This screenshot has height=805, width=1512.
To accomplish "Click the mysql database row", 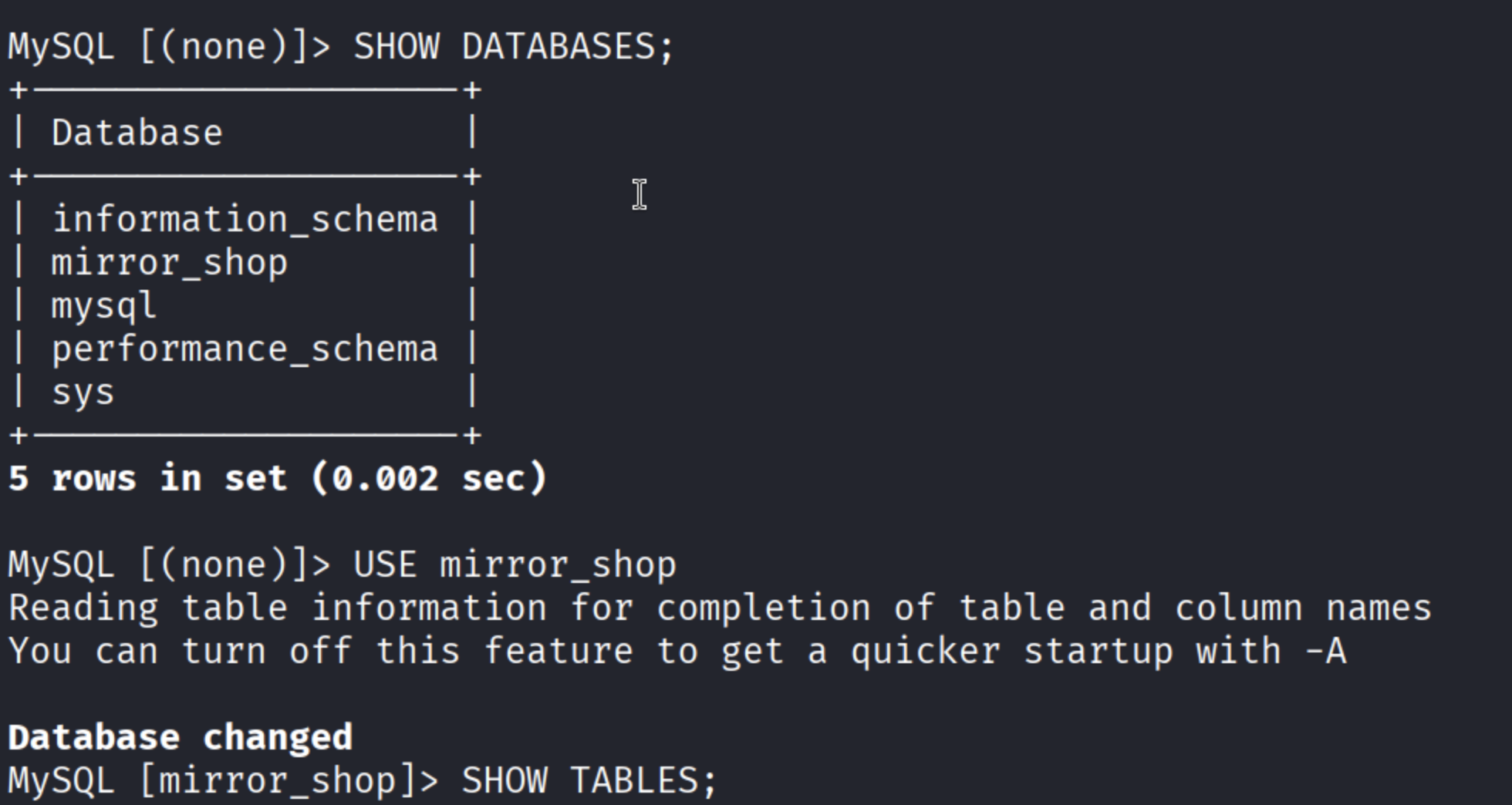I will click(104, 306).
